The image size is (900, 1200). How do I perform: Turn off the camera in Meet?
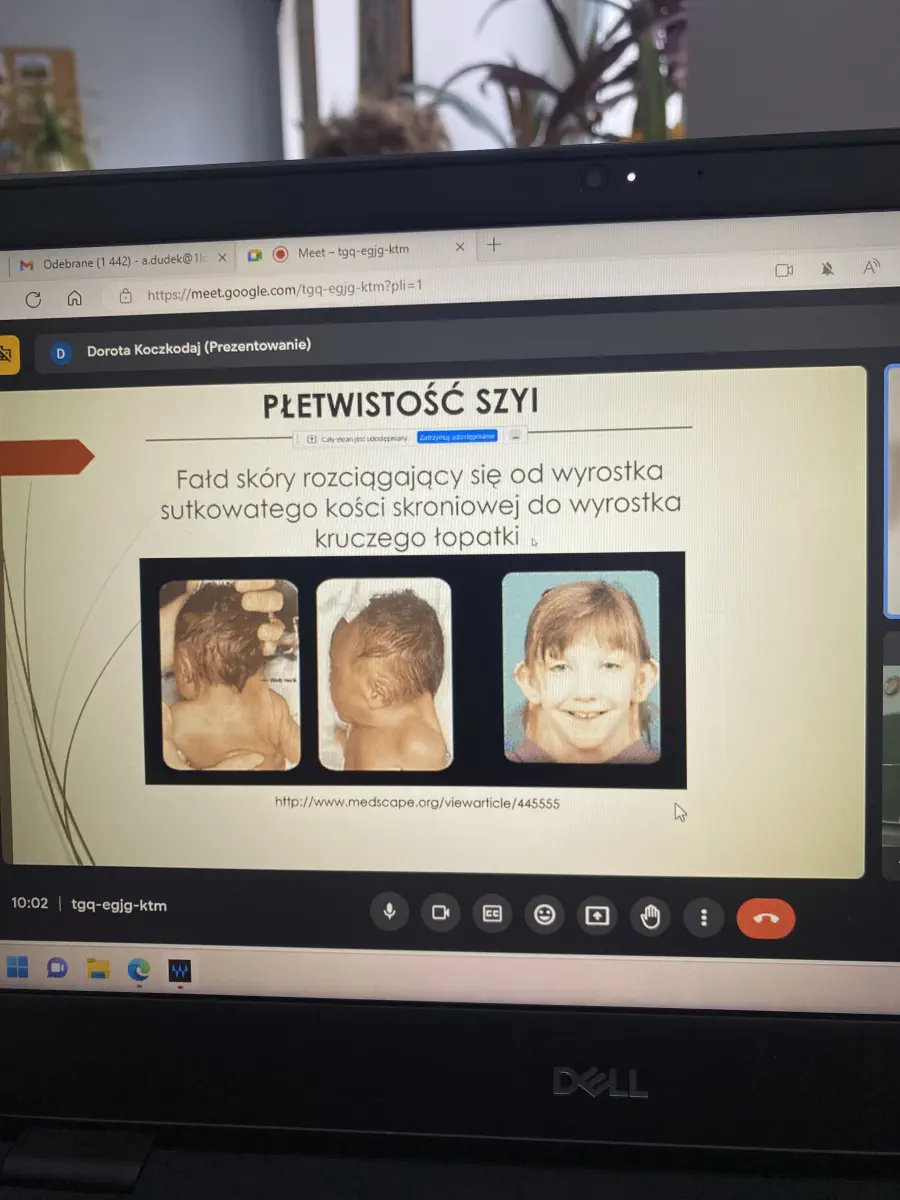(x=440, y=913)
